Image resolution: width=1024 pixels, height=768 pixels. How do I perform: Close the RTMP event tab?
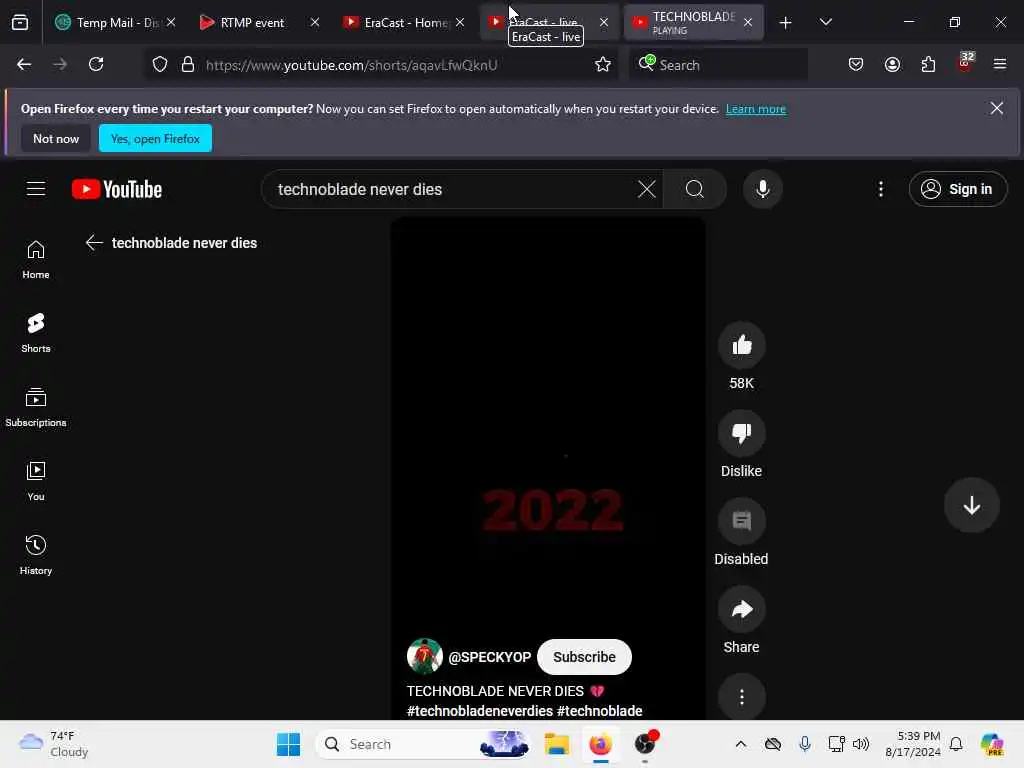(x=315, y=22)
